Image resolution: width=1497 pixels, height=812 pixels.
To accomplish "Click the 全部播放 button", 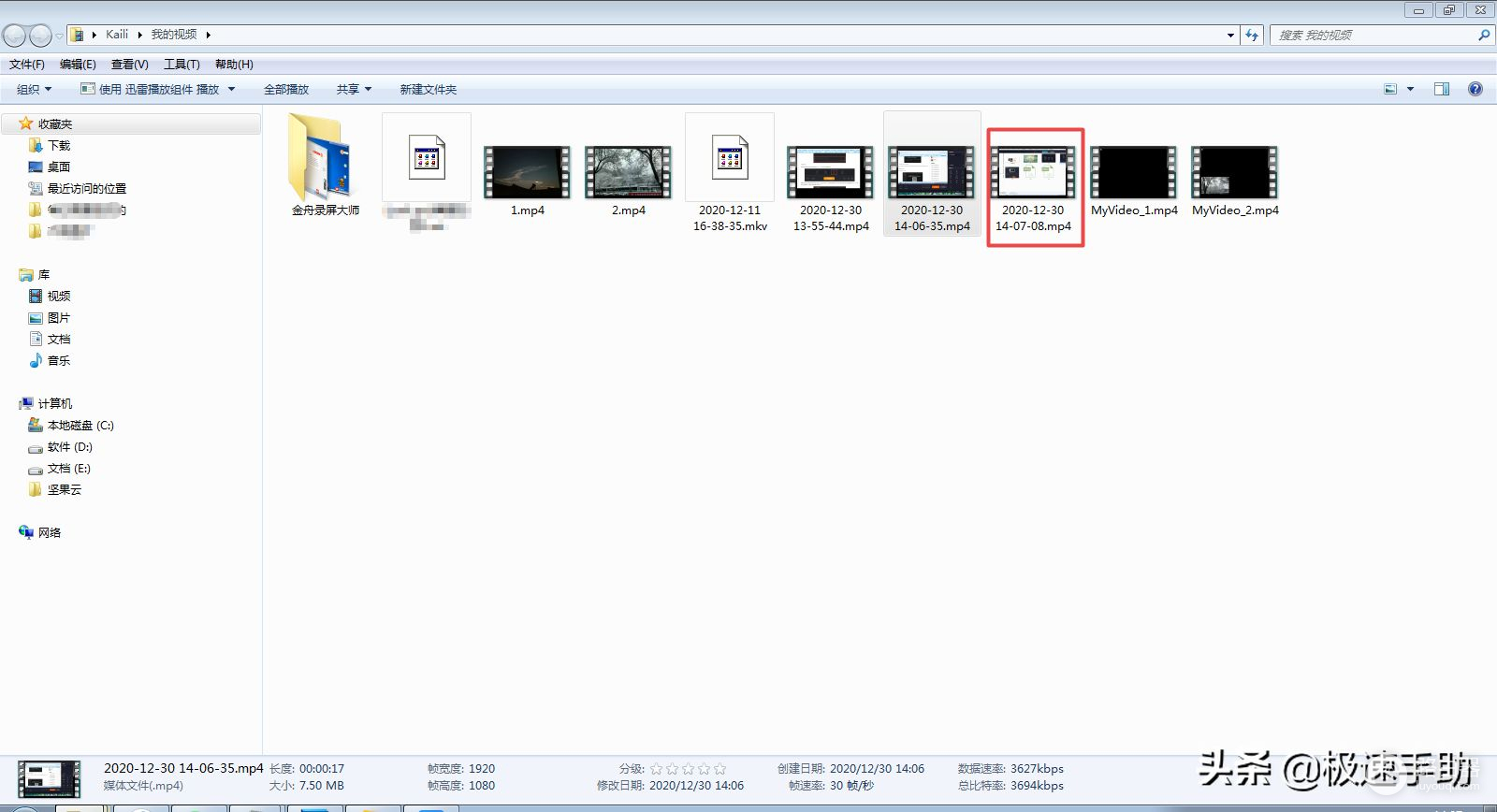I will pos(286,89).
